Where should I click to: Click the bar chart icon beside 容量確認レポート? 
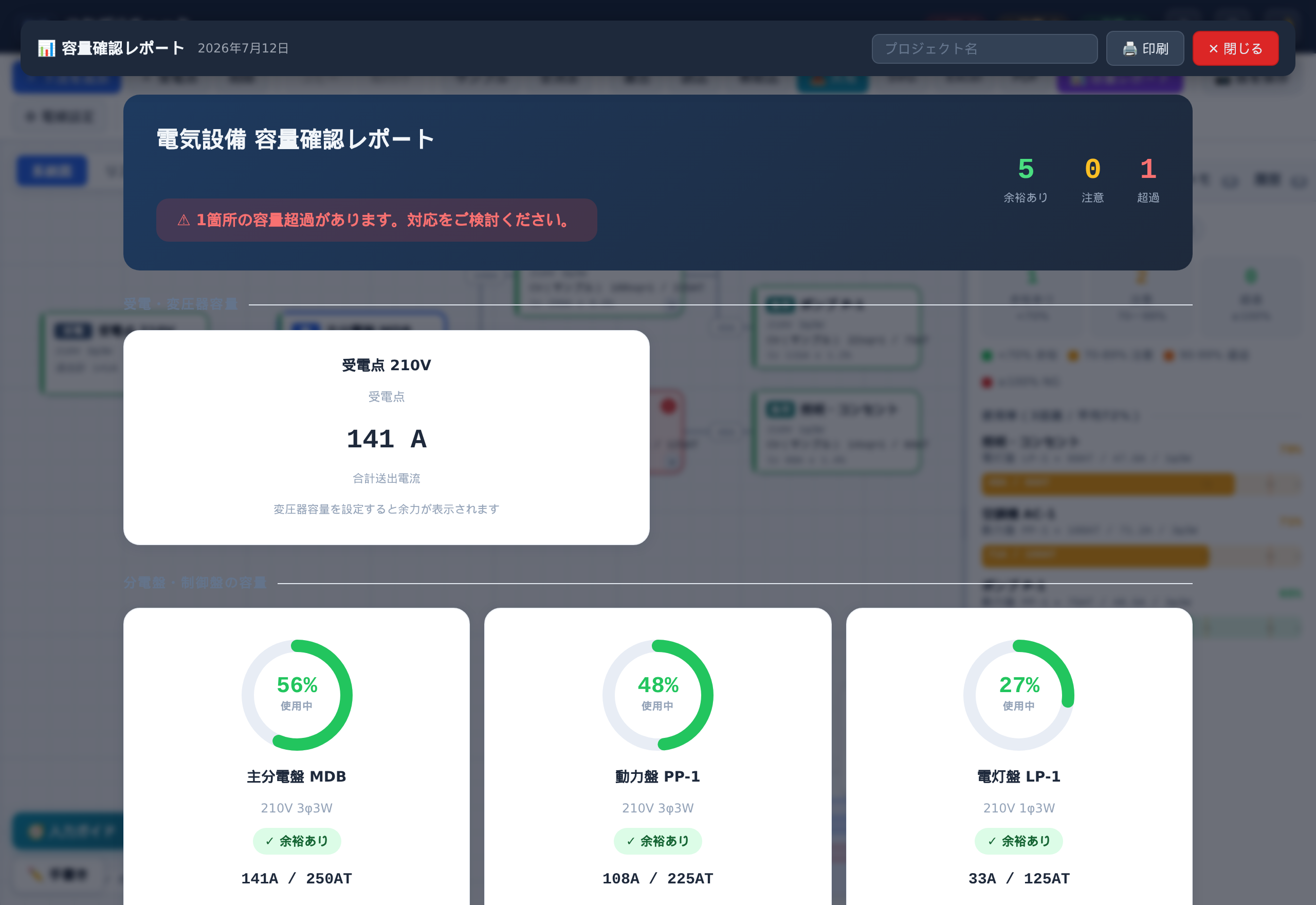[x=46, y=49]
